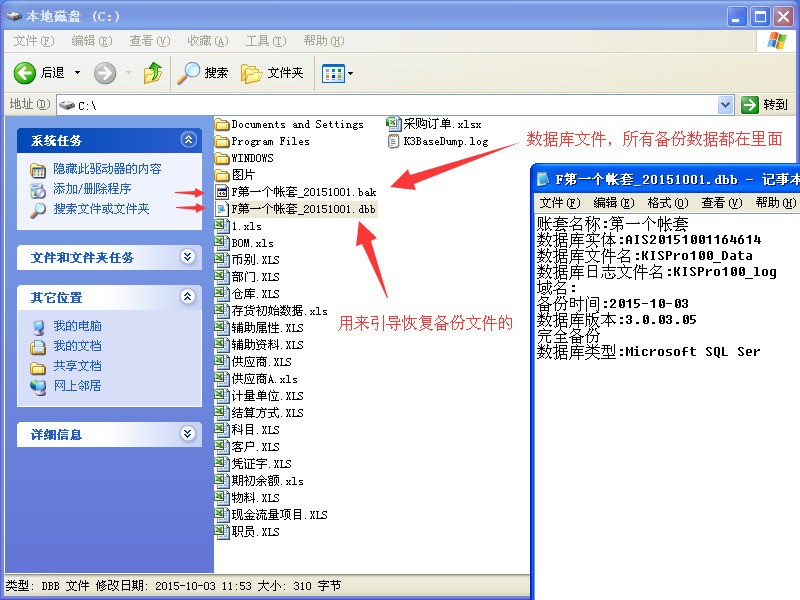Image resolution: width=800 pixels, height=600 pixels.
Task: Expand the 详细信息 panel
Action: pyautogui.click(x=188, y=434)
